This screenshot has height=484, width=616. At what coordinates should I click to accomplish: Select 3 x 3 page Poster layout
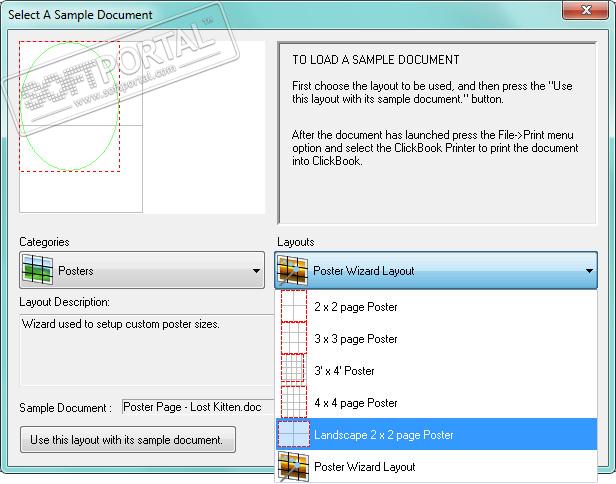pyautogui.click(x=436, y=338)
